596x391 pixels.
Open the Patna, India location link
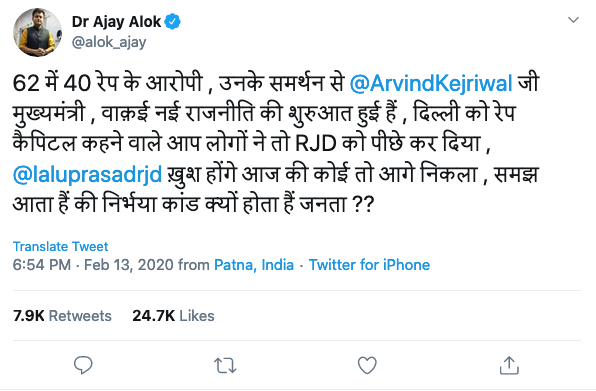pos(254,264)
